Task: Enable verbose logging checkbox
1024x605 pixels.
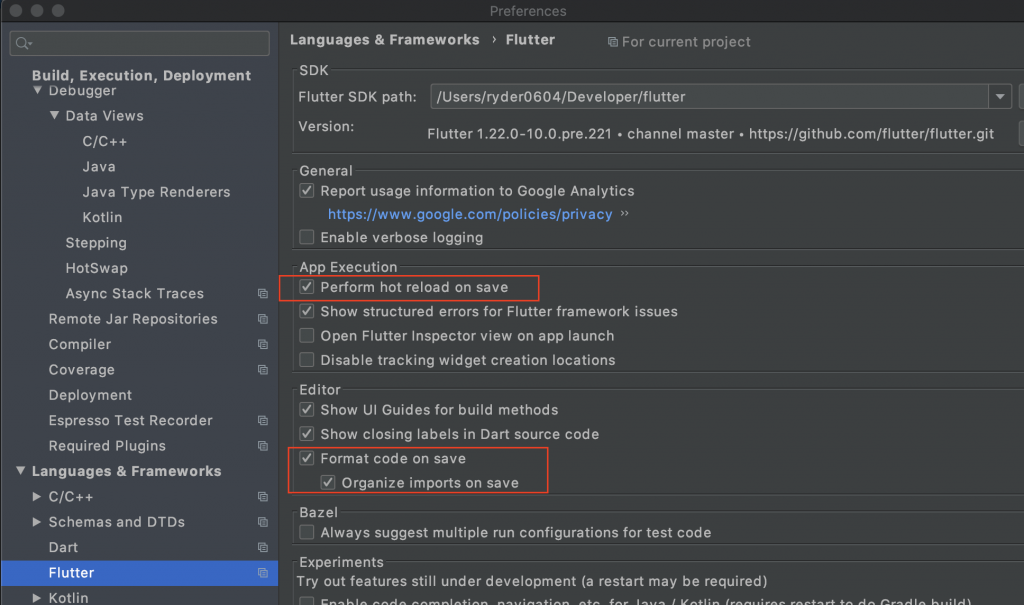Action: click(307, 238)
